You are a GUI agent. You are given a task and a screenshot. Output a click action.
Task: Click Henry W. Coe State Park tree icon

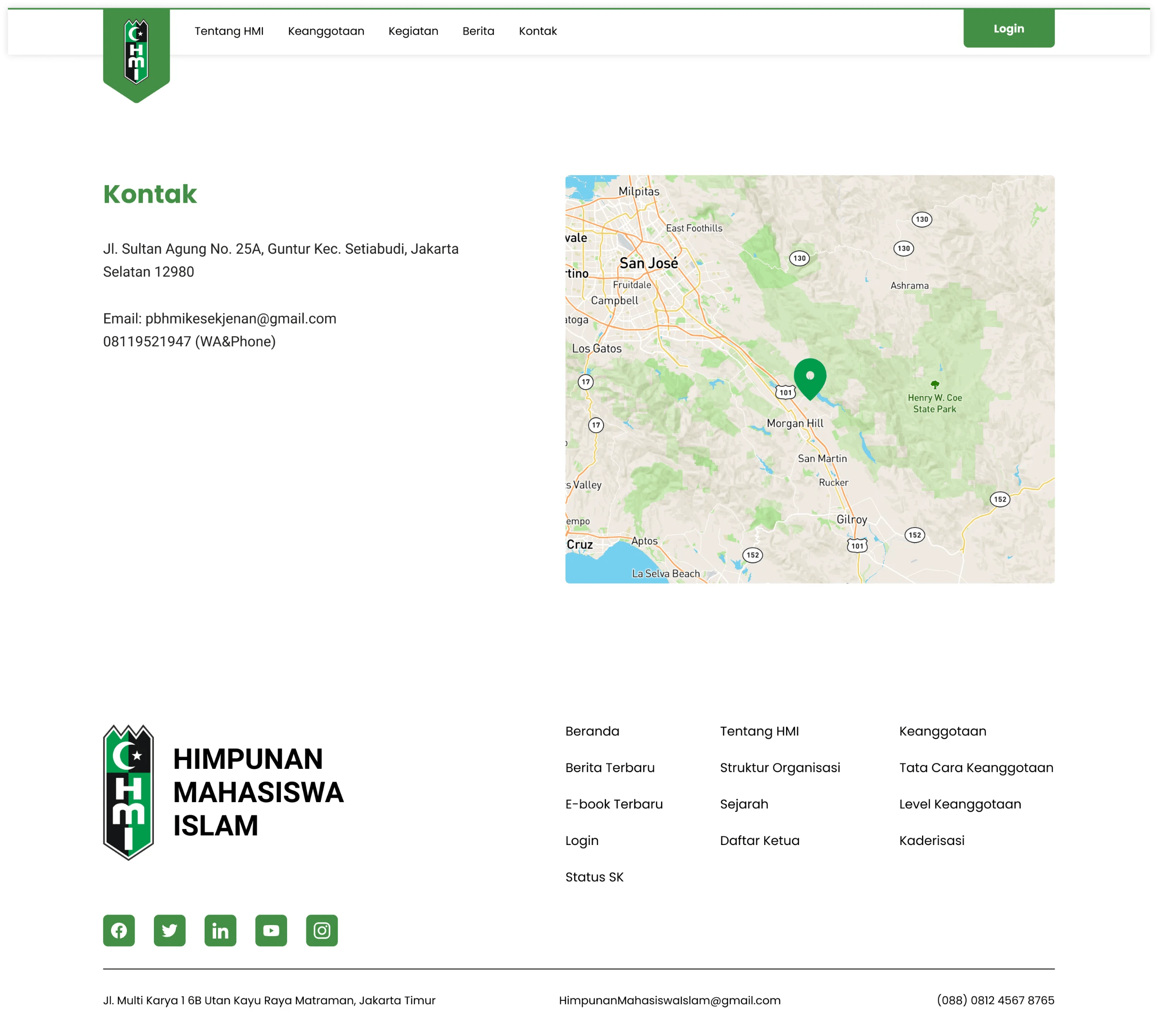click(x=934, y=385)
